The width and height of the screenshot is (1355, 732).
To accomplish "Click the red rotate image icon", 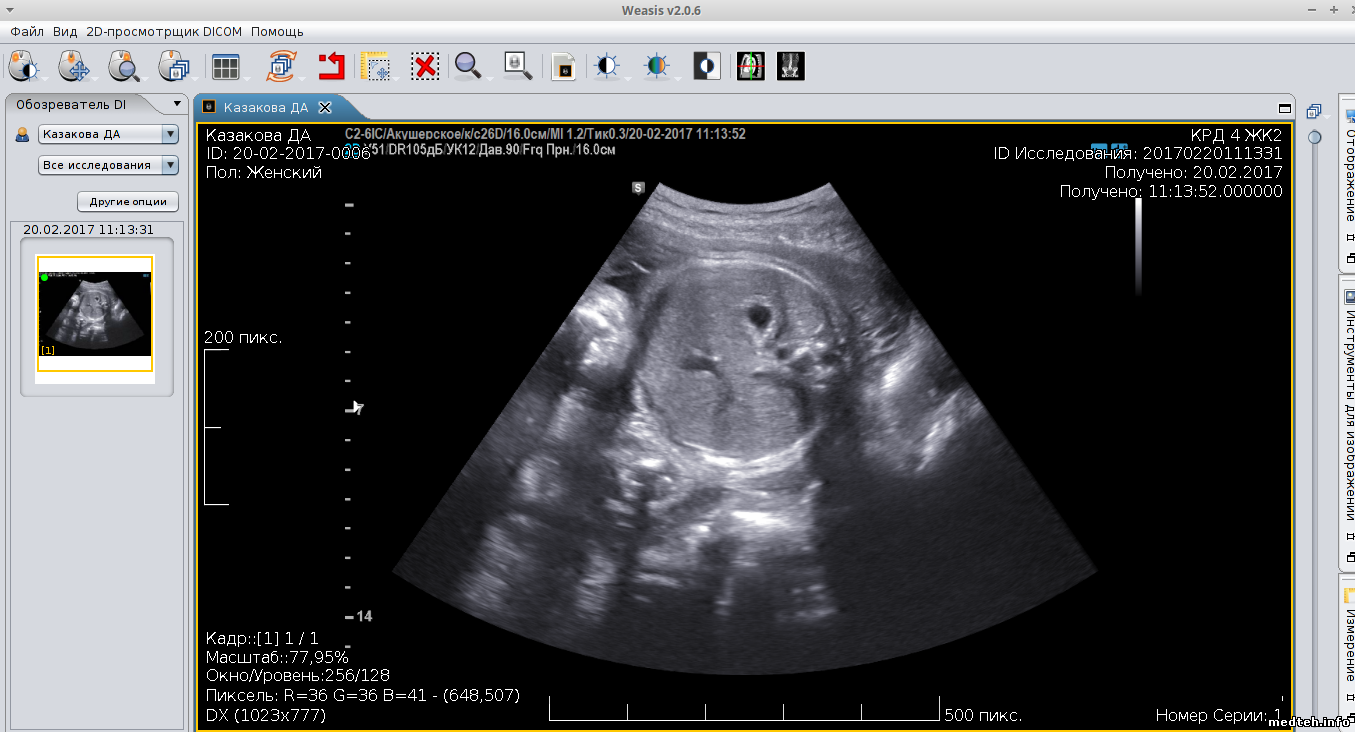I will [331, 67].
